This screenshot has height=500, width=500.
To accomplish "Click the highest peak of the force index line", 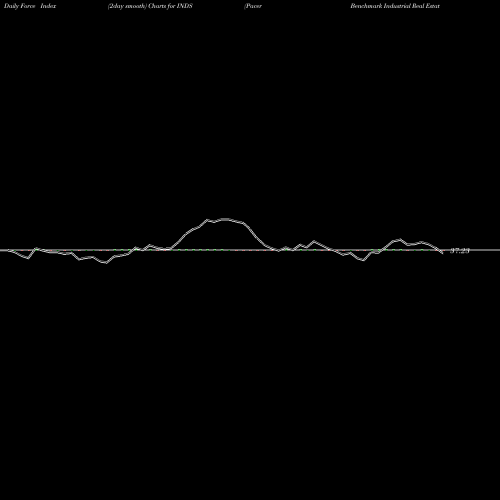I will (x=225, y=219).
